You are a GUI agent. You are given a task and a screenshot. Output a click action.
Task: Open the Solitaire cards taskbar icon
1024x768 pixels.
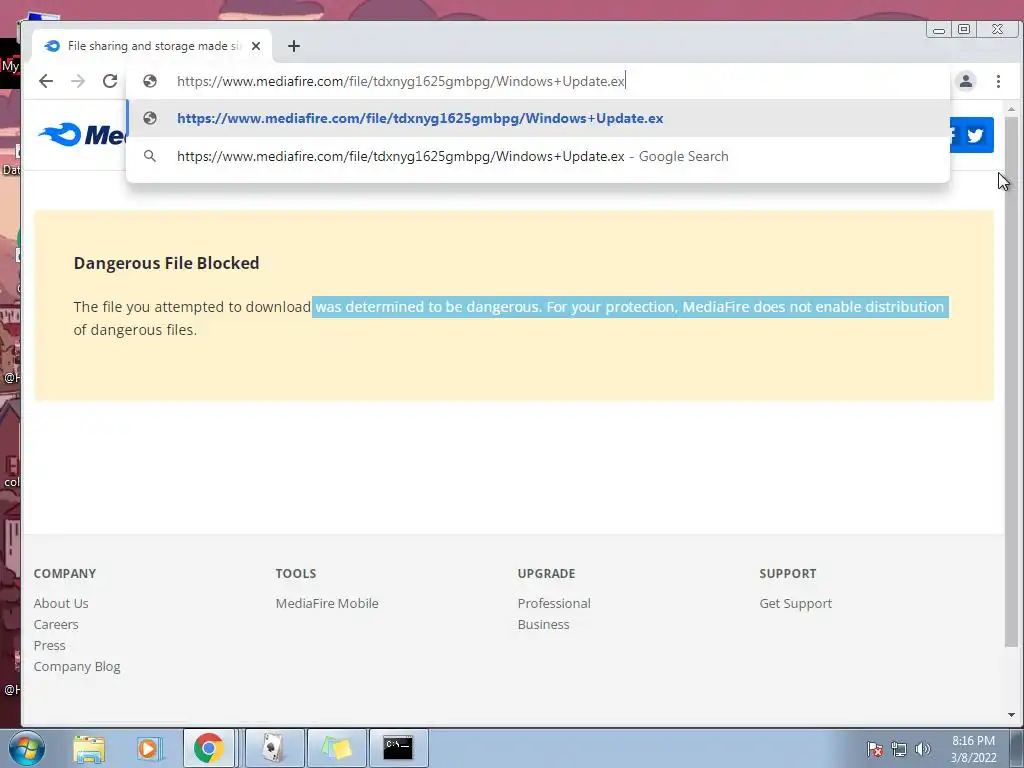tap(274, 748)
